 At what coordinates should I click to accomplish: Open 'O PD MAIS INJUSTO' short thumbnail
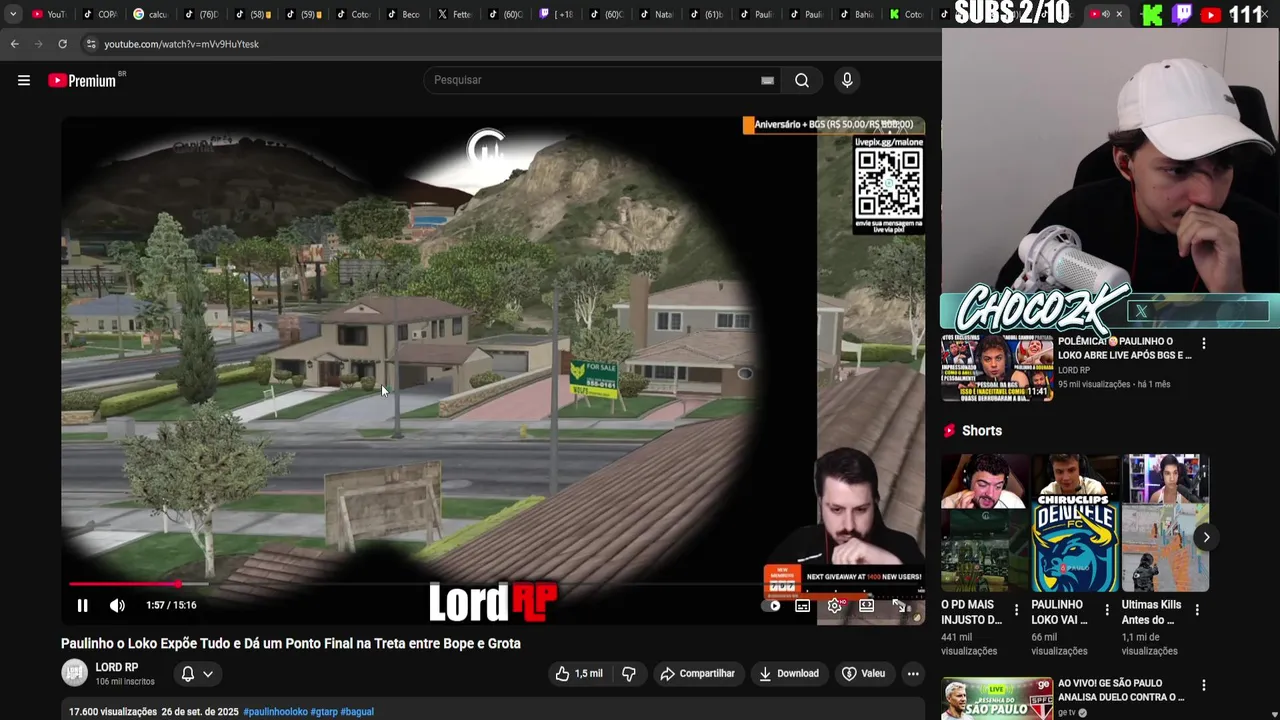pos(984,524)
